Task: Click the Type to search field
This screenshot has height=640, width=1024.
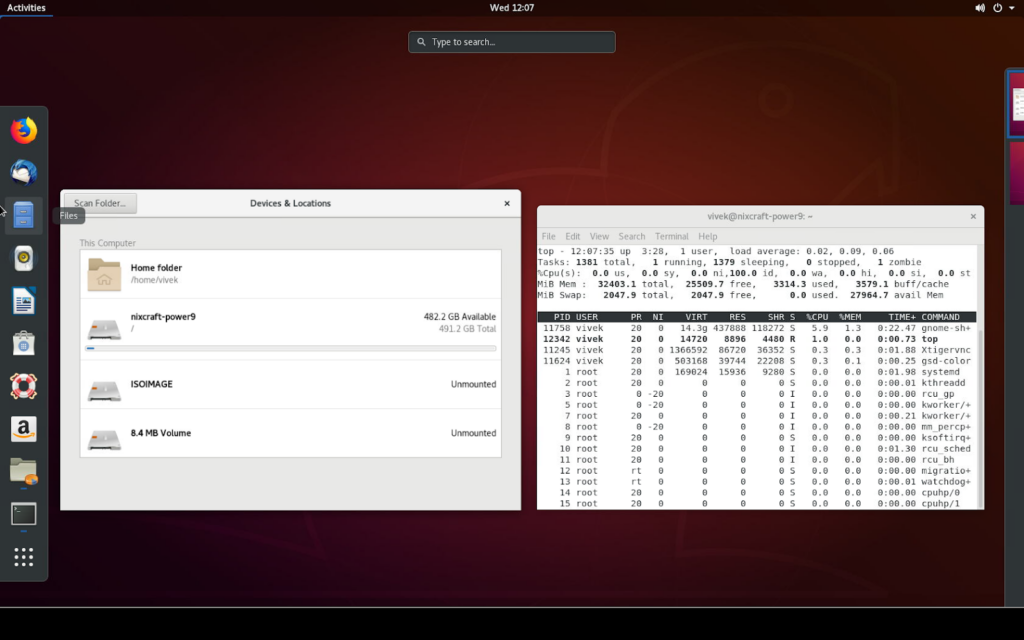Action: click(x=511, y=42)
